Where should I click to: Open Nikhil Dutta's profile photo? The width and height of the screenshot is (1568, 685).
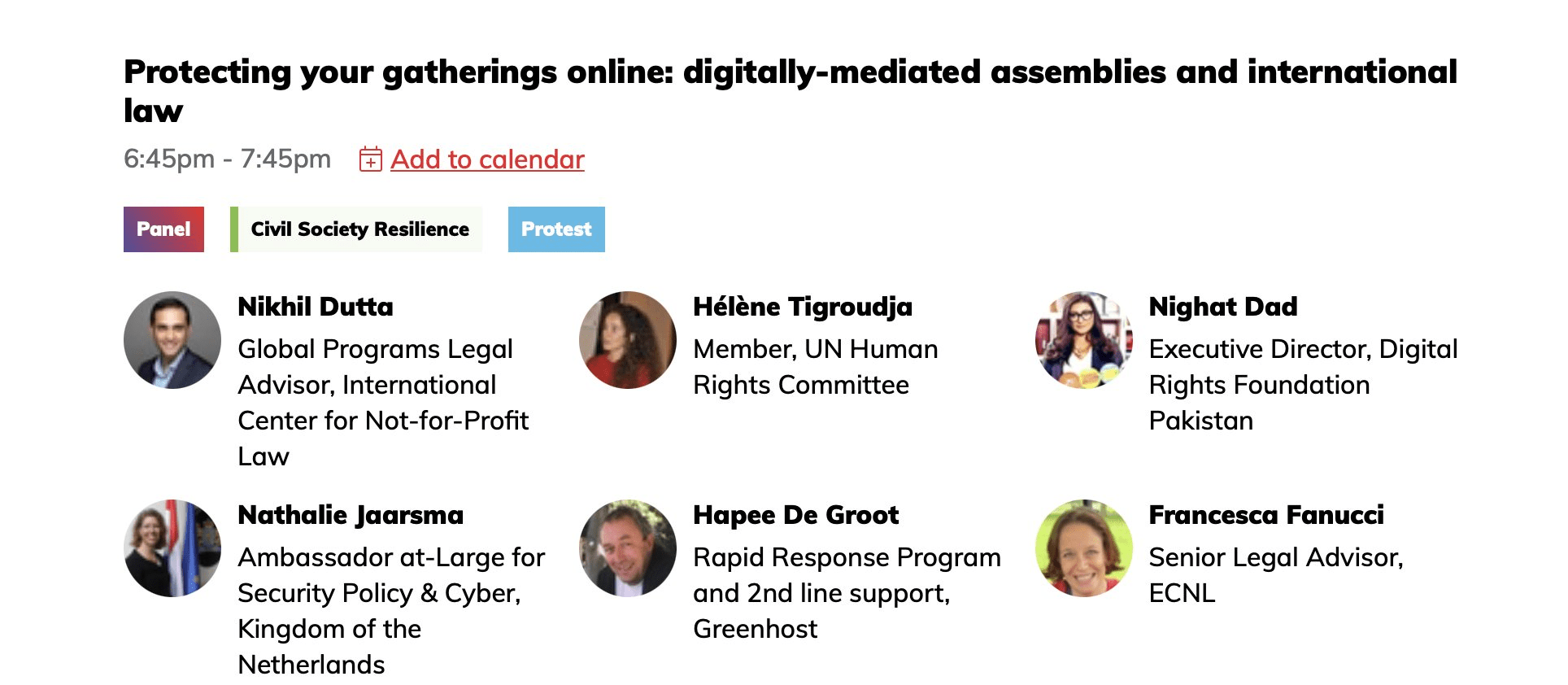172,340
